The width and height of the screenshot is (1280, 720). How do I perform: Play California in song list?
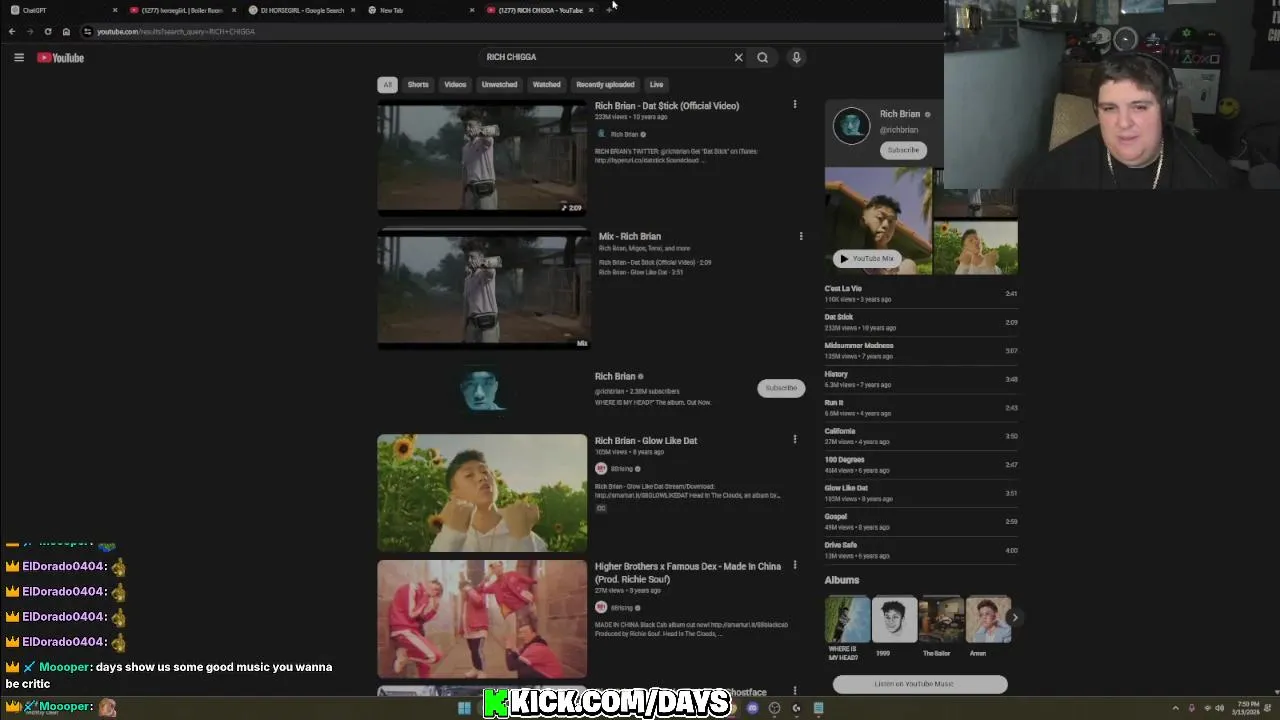point(920,436)
